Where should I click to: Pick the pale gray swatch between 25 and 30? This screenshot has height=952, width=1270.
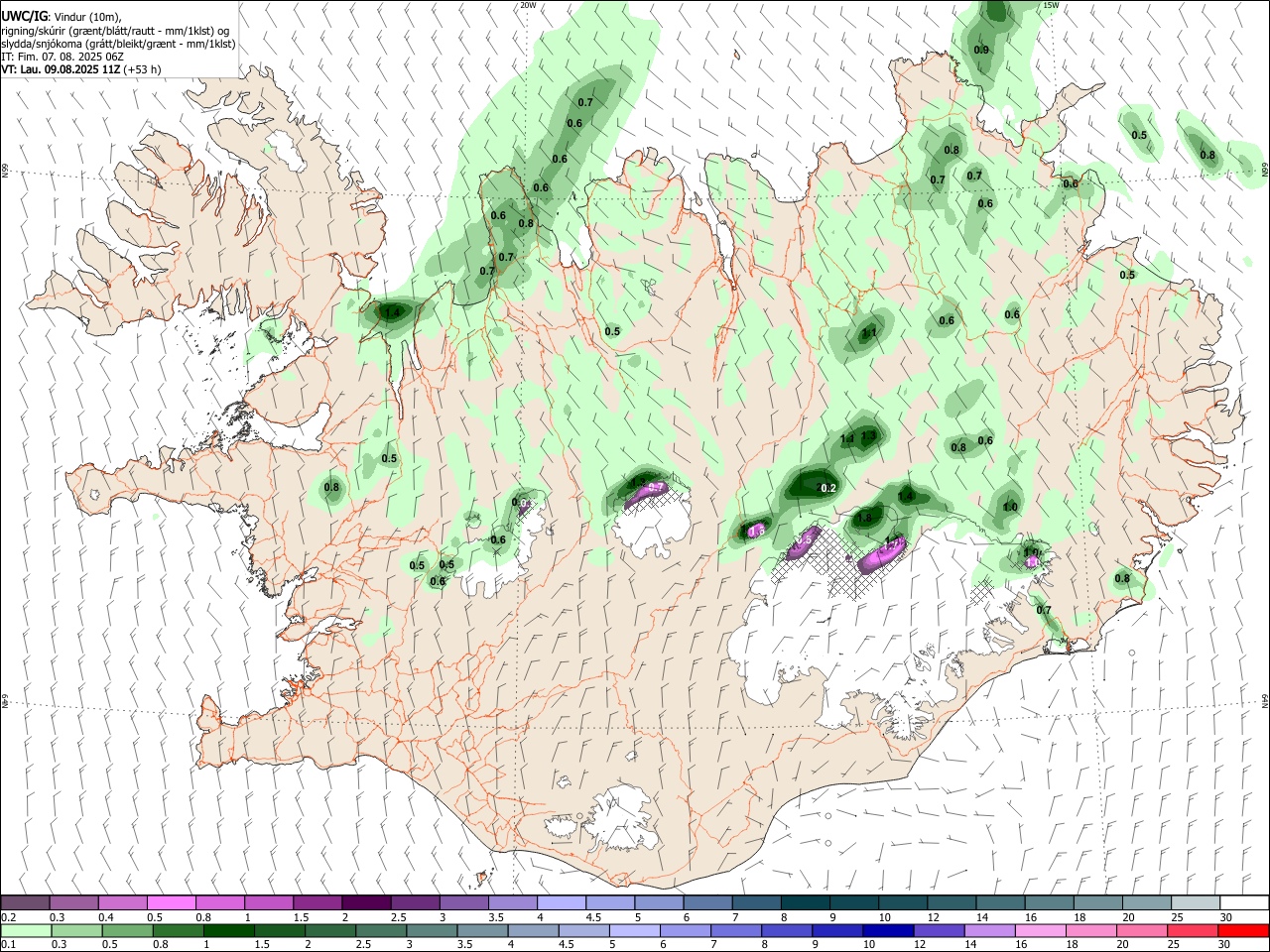(1196, 902)
